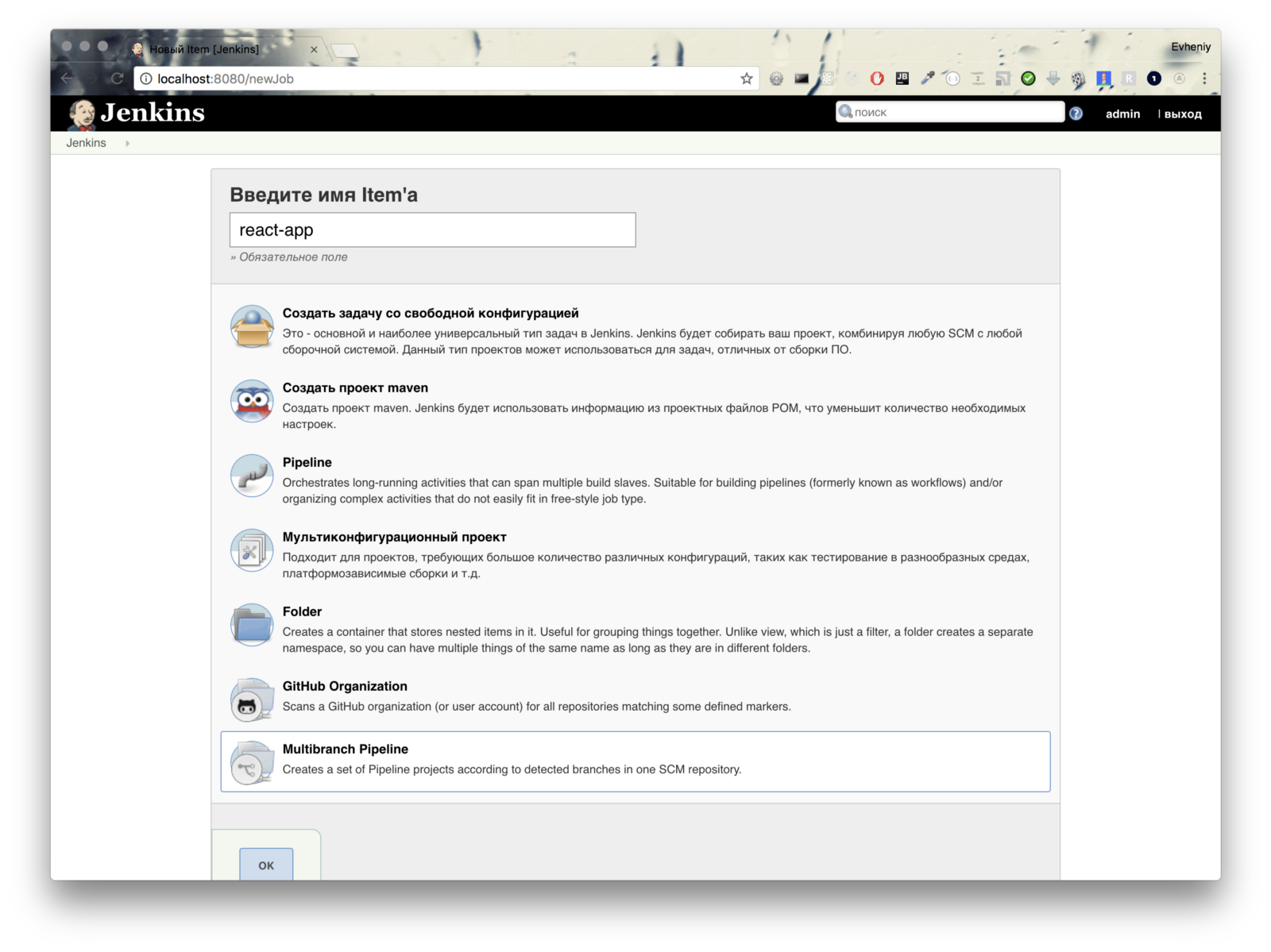Screen dimensions: 1271x952
Task: Open the admin user link
Action: (x=1122, y=114)
